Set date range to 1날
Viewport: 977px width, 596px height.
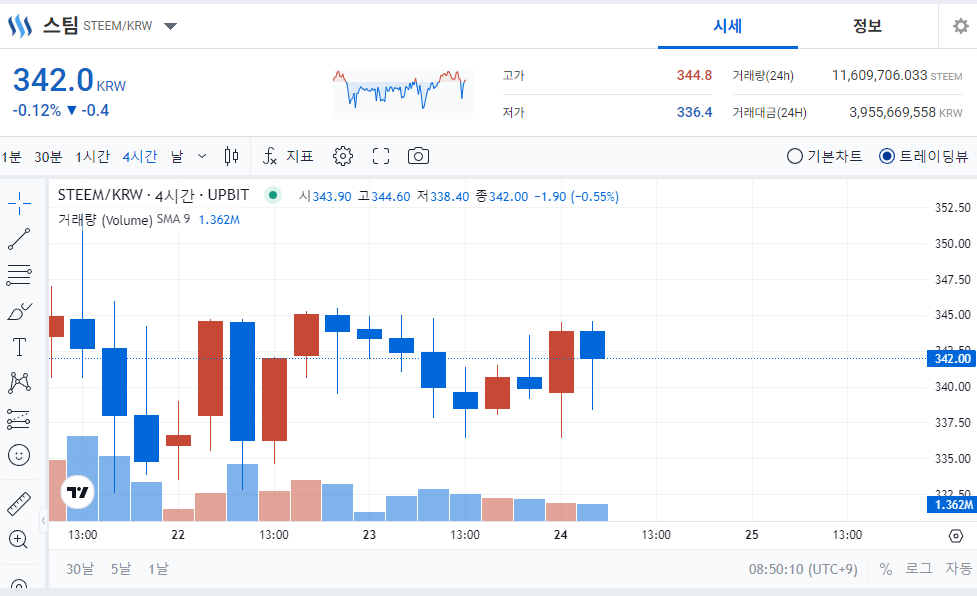[x=158, y=569]
